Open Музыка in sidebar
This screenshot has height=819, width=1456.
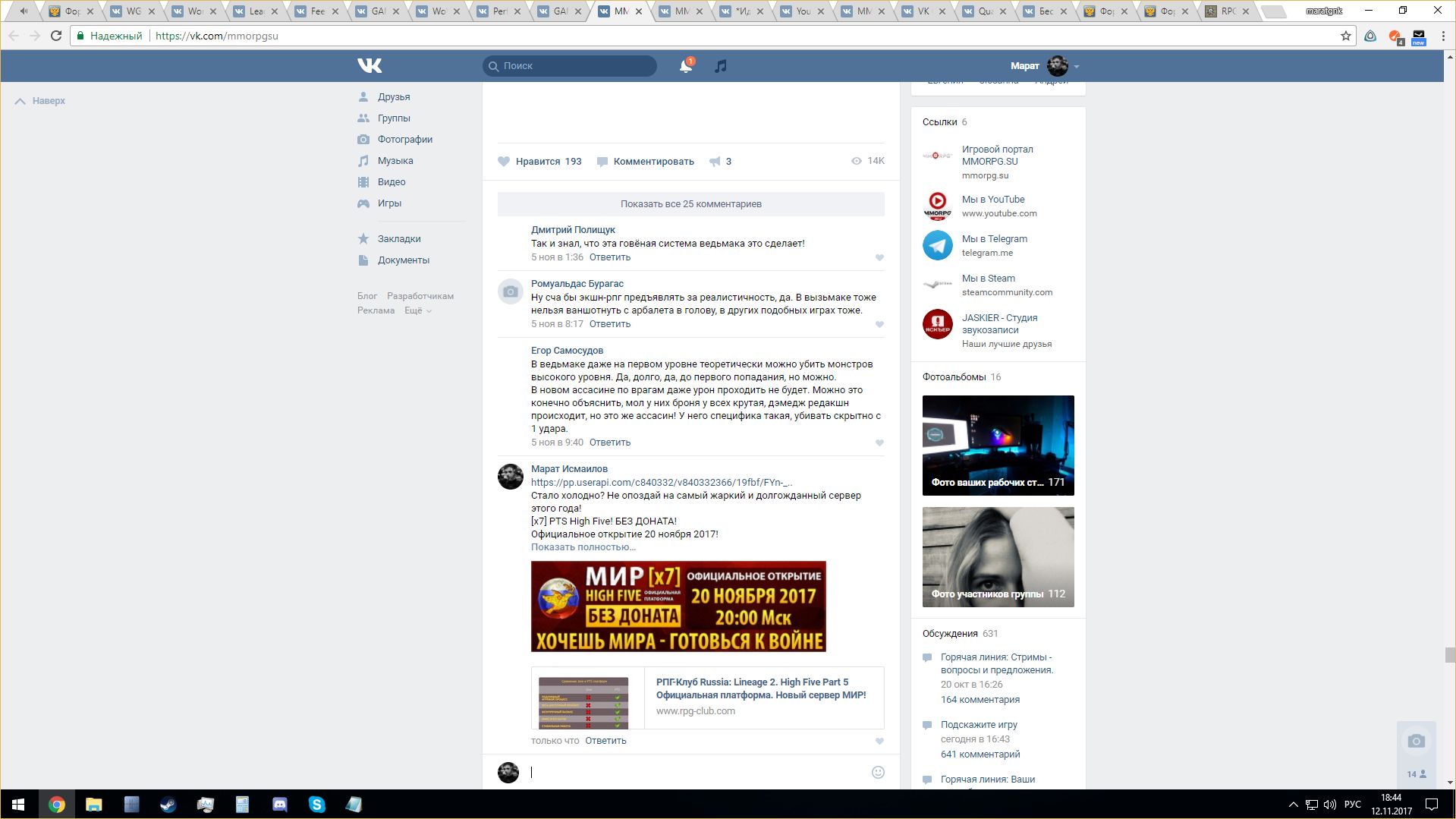coord(395,161)
